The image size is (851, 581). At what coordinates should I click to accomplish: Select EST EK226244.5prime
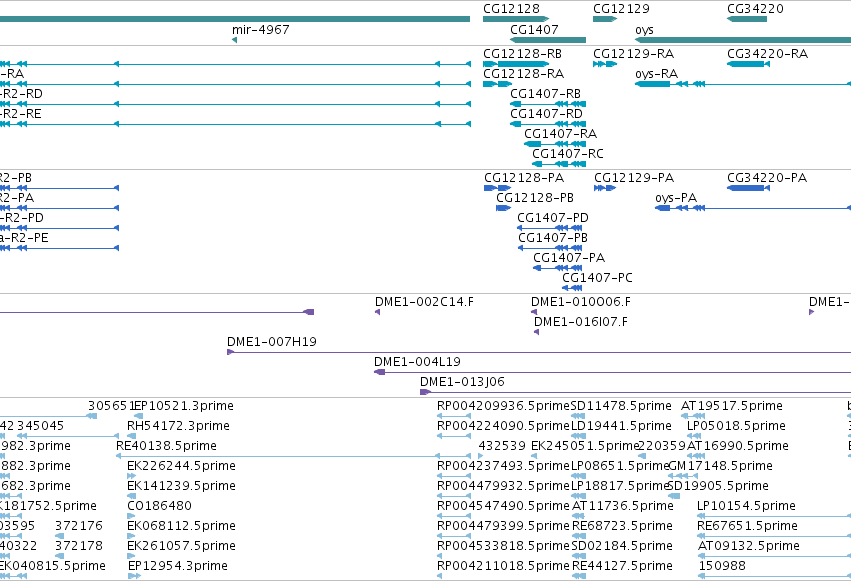point(181,466)
